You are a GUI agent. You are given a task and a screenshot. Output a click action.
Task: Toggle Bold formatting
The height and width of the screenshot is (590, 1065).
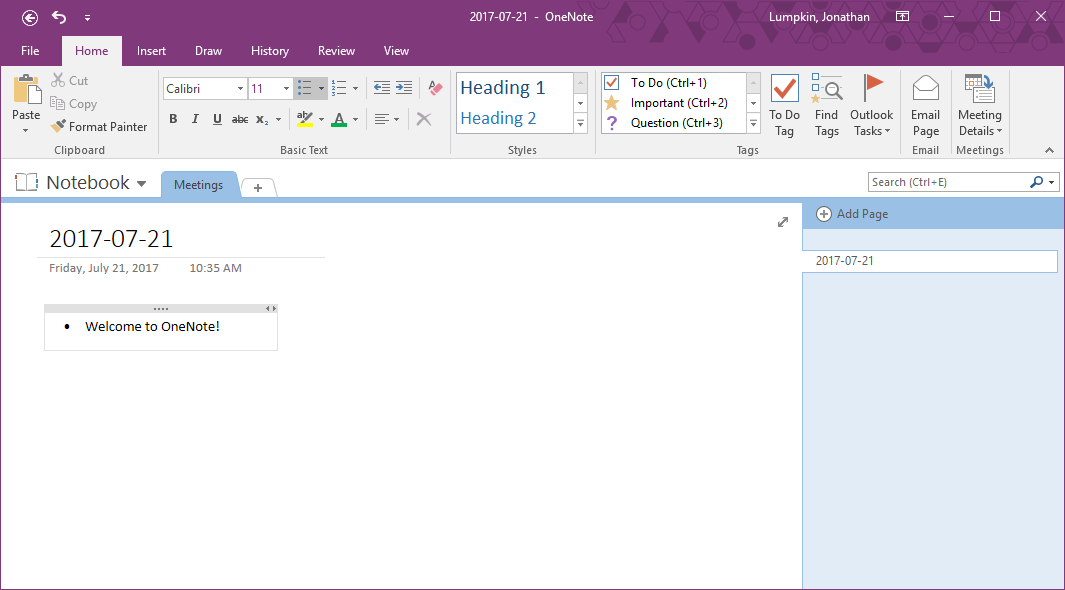173,119
